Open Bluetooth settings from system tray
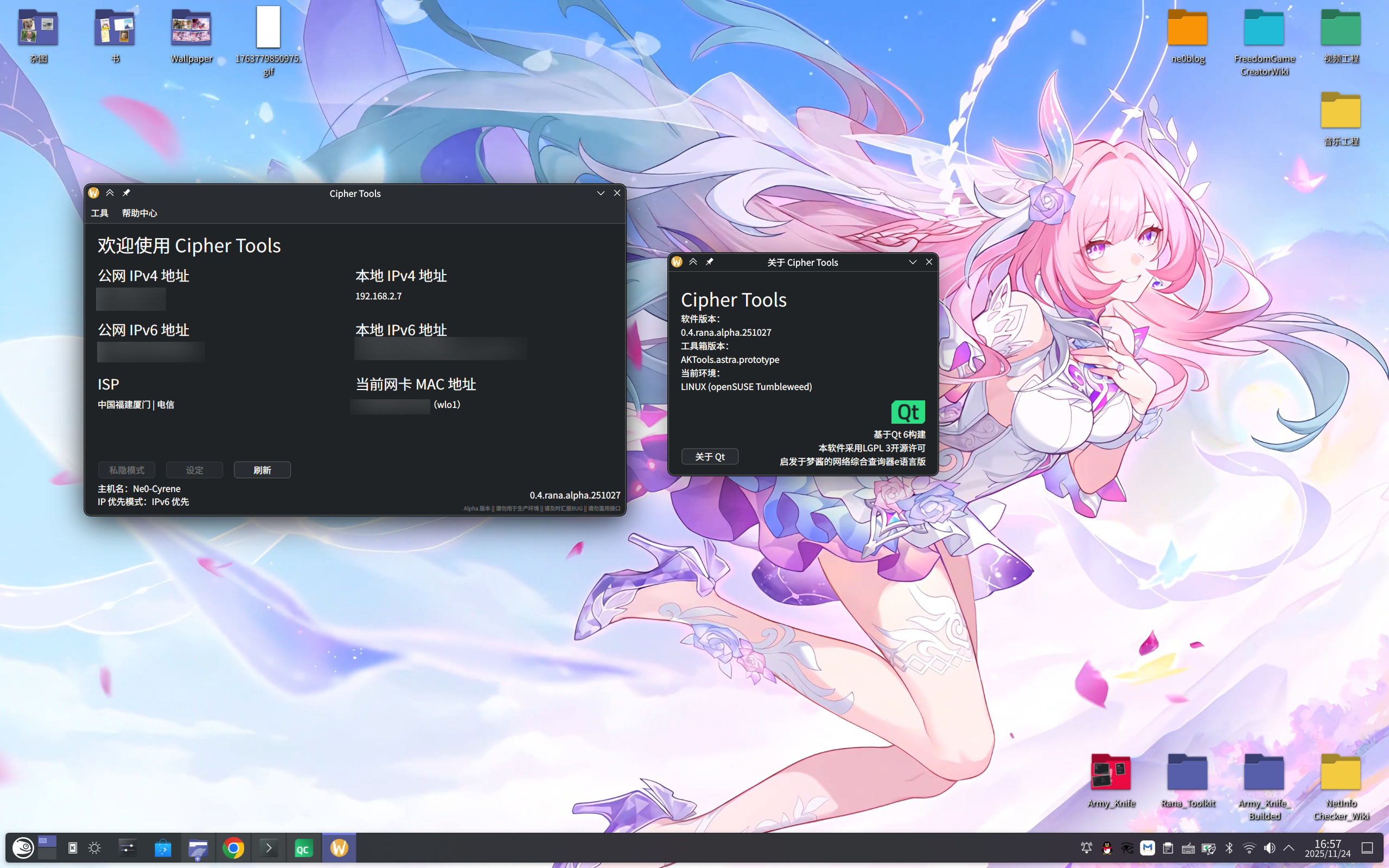 (x=1230, y=848)
